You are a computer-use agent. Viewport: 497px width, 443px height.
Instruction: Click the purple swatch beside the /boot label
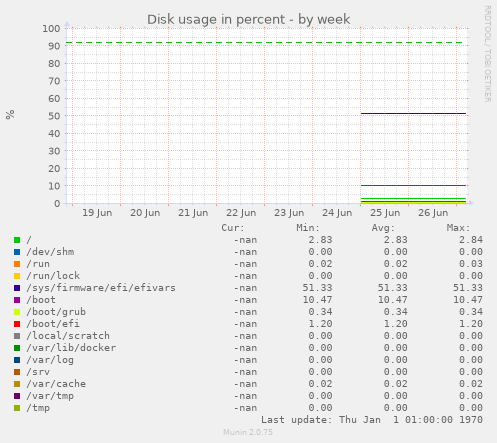17,300
